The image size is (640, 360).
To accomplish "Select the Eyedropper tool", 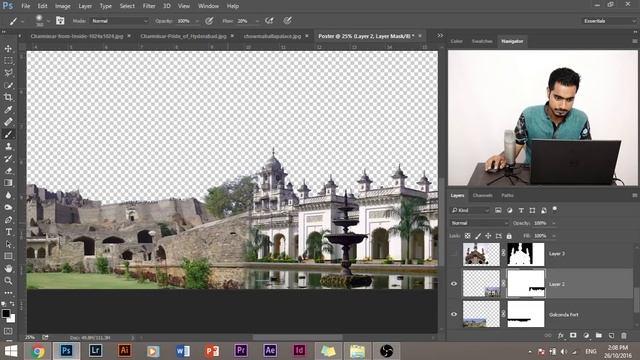I will [x=8, y=109].
